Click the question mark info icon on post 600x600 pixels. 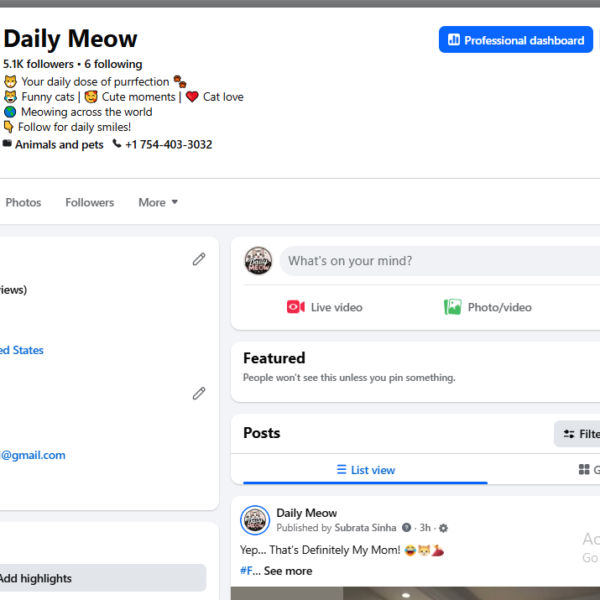(x=406, y=528)
